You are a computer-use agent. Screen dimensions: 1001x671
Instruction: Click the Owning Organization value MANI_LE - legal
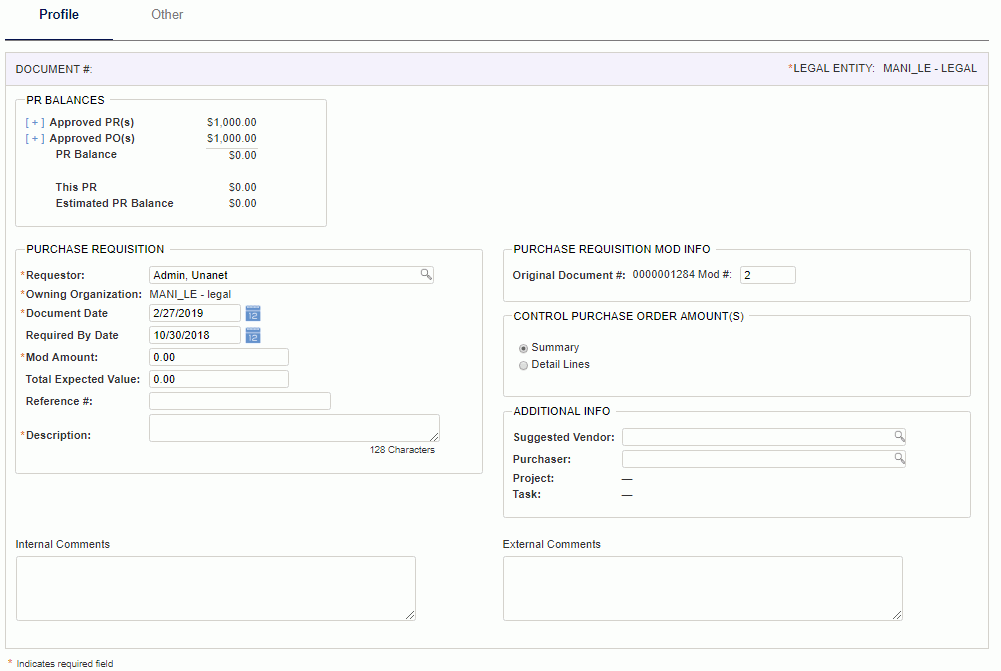[190, 294]
